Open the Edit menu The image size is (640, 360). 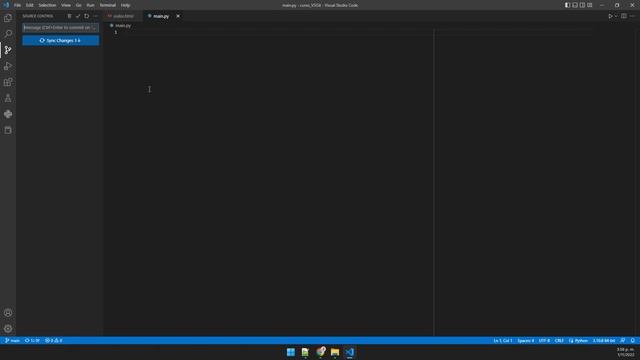(30, 5)
